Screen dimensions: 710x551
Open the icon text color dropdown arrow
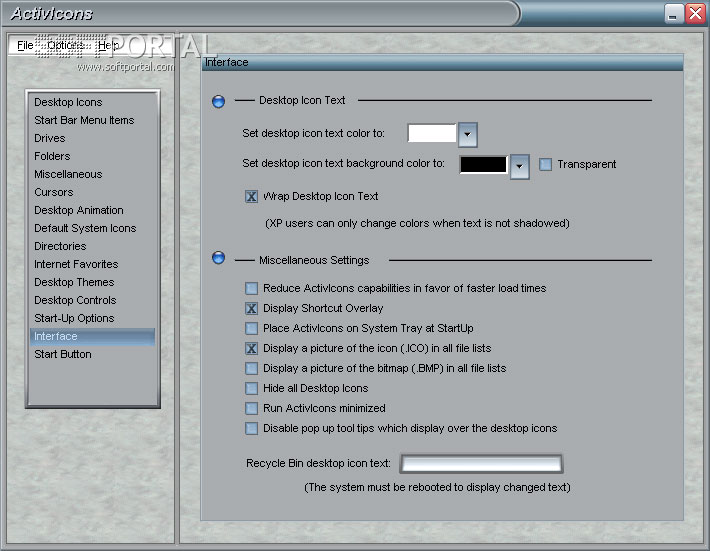[x=468, y=134]
